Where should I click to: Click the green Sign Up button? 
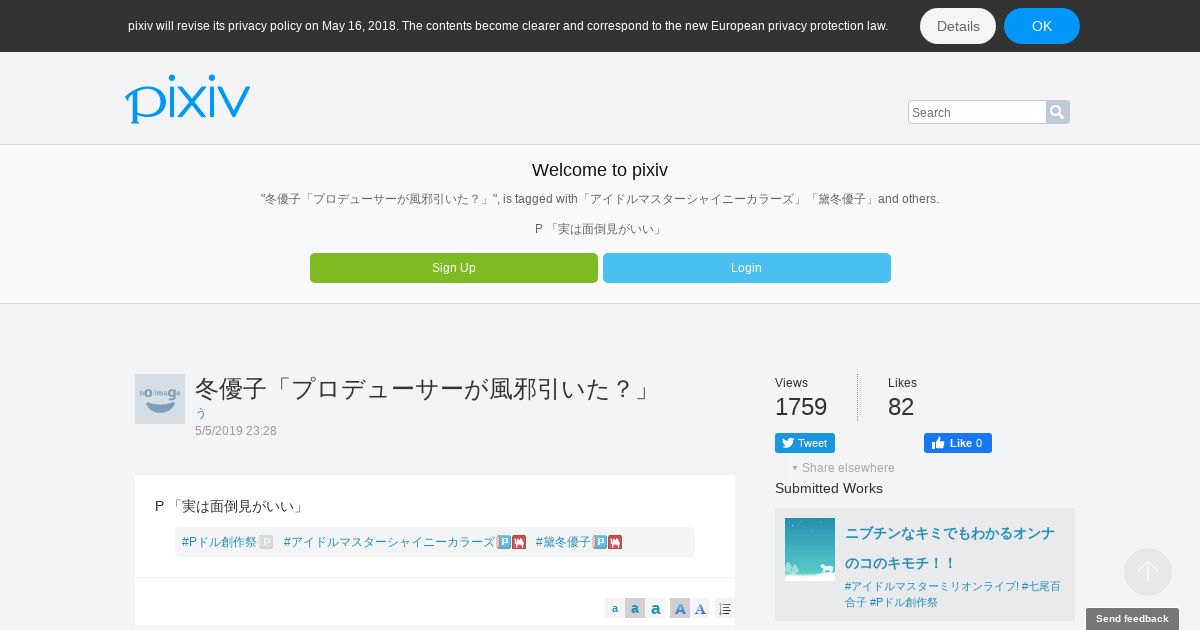click(x=454, y=268)
